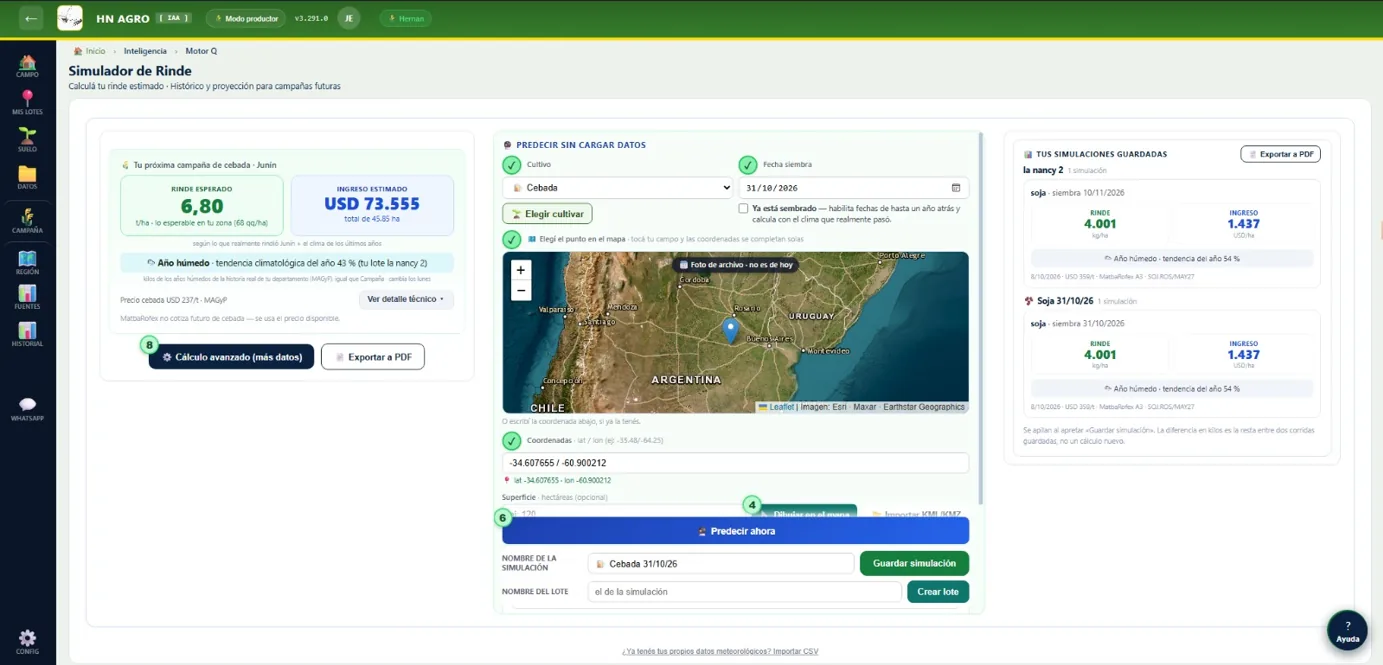
Task: Open the Ayuda help button
Action: 1347,631
